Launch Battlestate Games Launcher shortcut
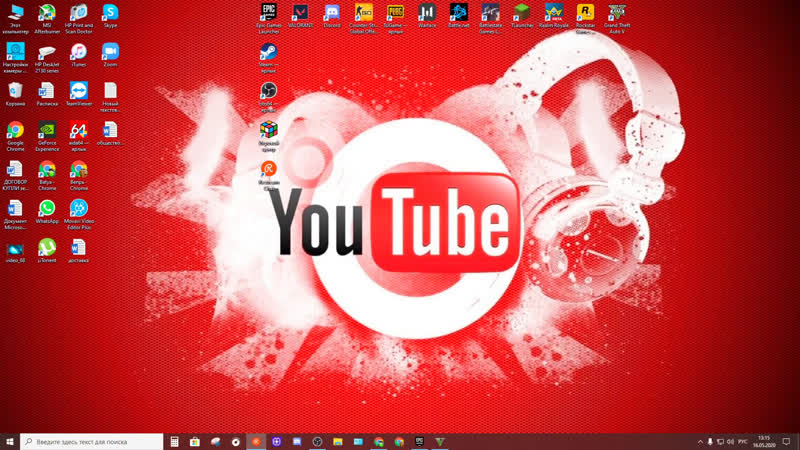800x450 pixels. [490, 18]
